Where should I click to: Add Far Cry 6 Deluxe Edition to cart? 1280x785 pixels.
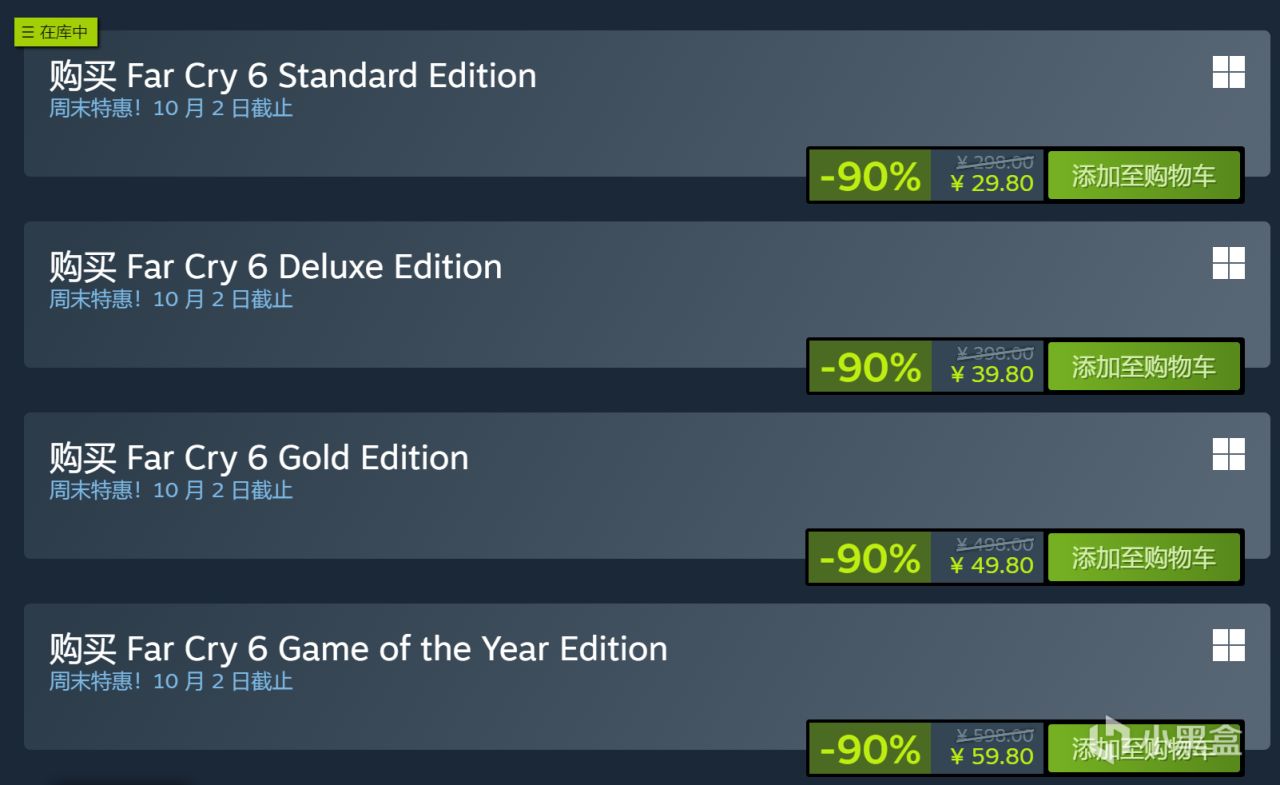click(1144, 367)
